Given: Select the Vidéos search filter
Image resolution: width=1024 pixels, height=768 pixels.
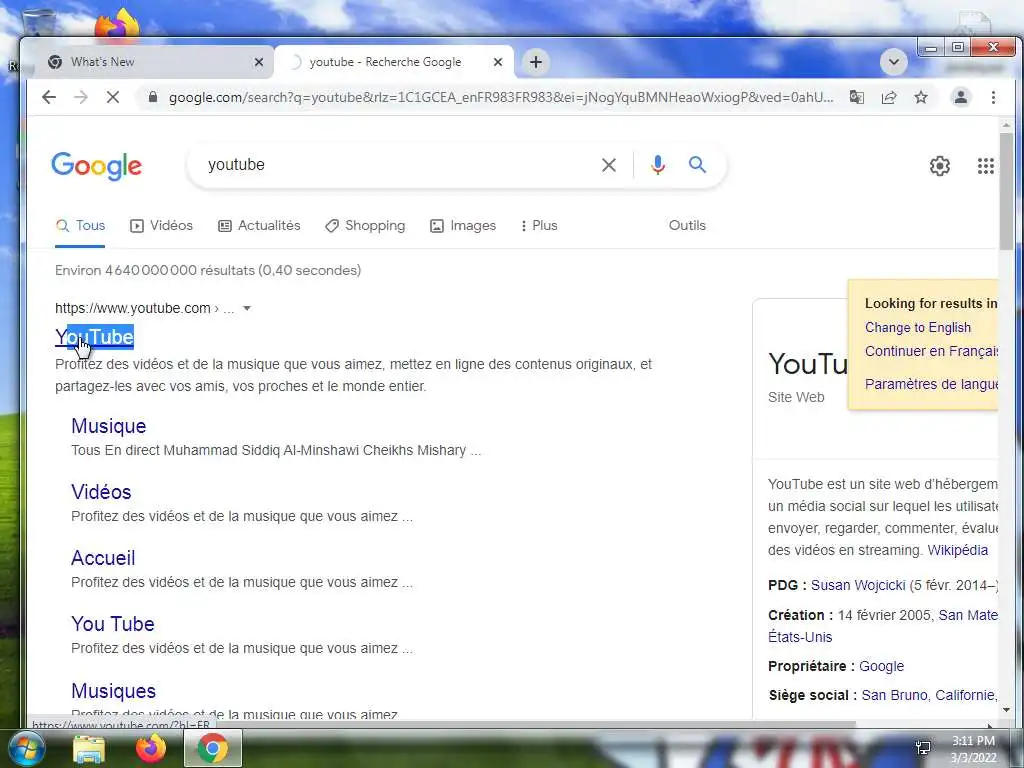Looking at the screenshot, I should (x=161, y=225).
